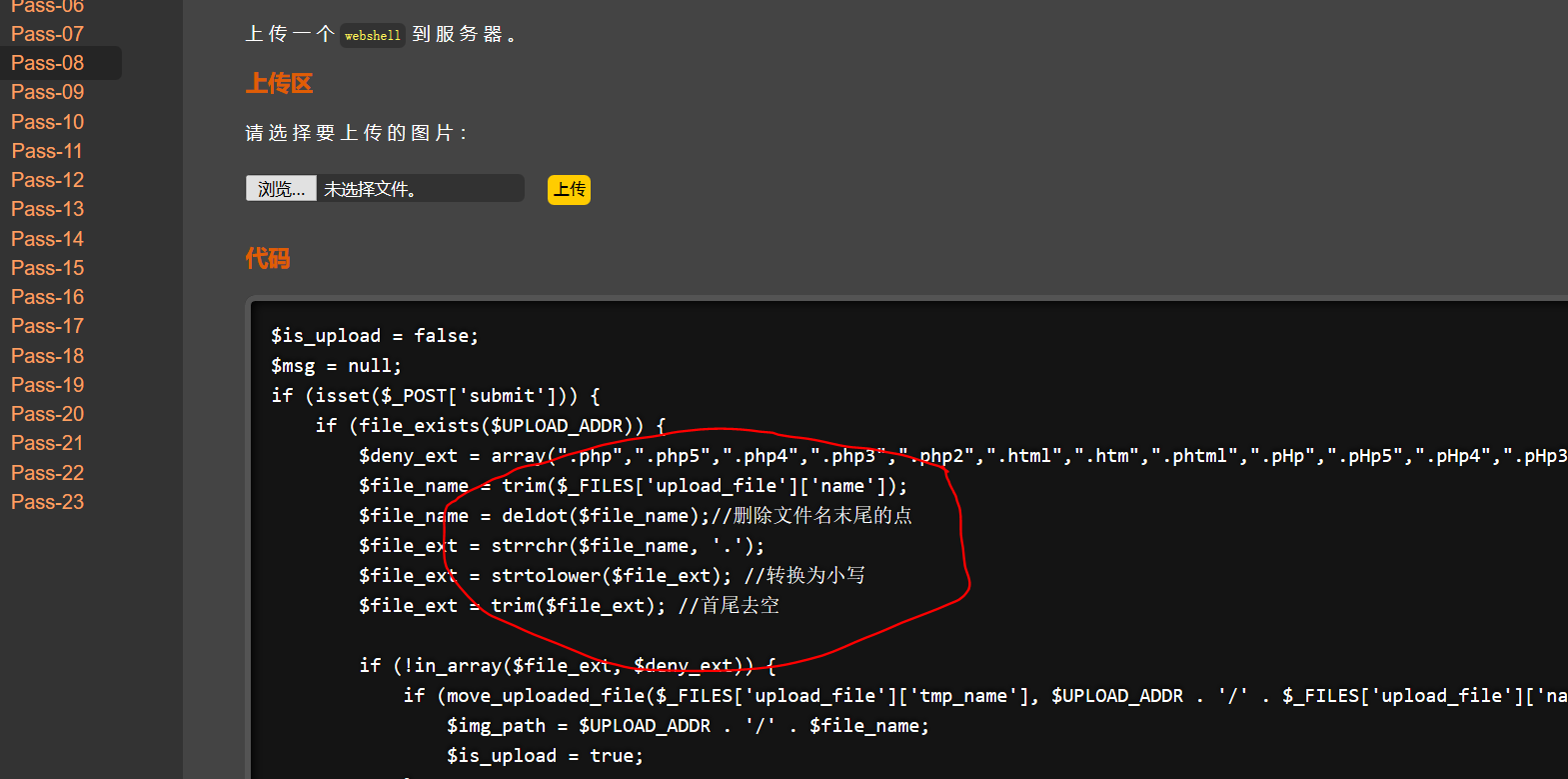
Task: Click the 代码 heading
Action: (268, 259)
